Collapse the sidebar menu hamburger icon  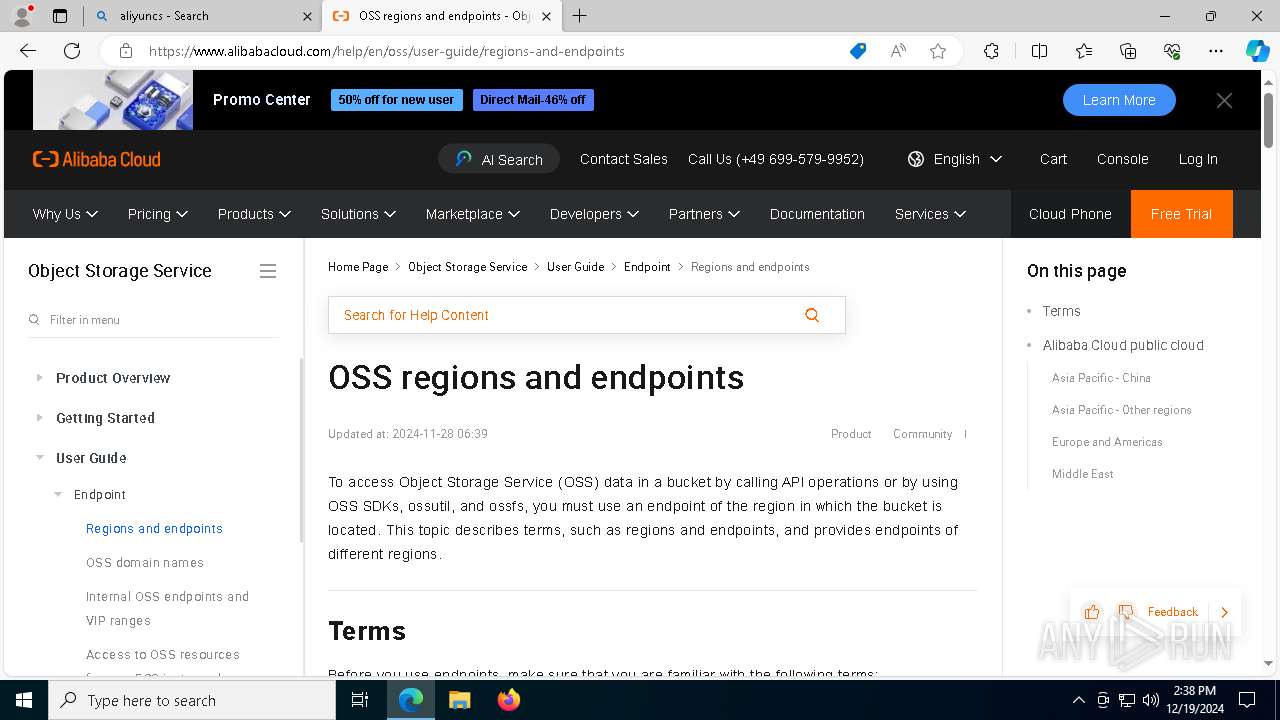[268, 271]
